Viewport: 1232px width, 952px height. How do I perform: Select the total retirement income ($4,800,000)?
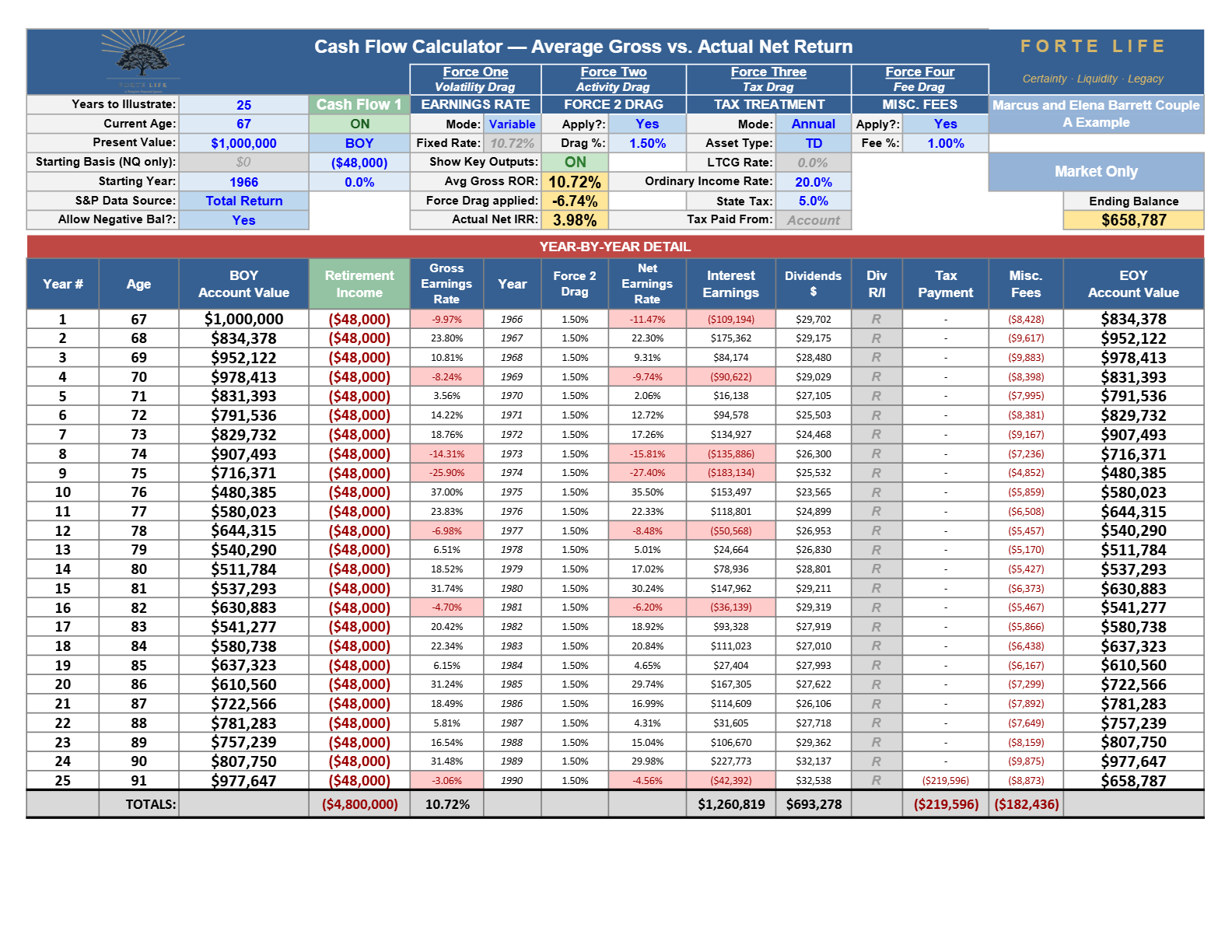tap(359, 804)
